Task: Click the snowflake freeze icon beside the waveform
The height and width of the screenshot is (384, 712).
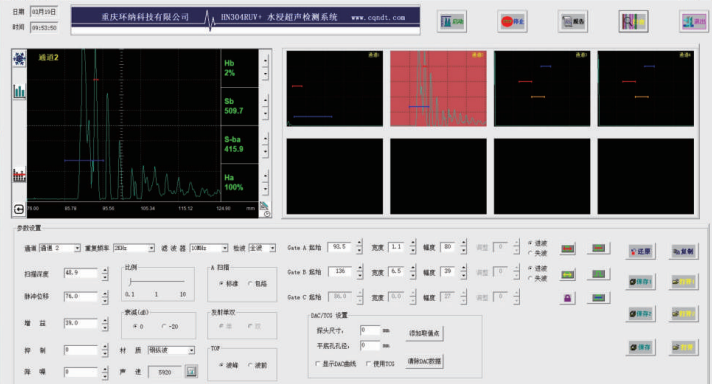Action: (x=19, y=59)
